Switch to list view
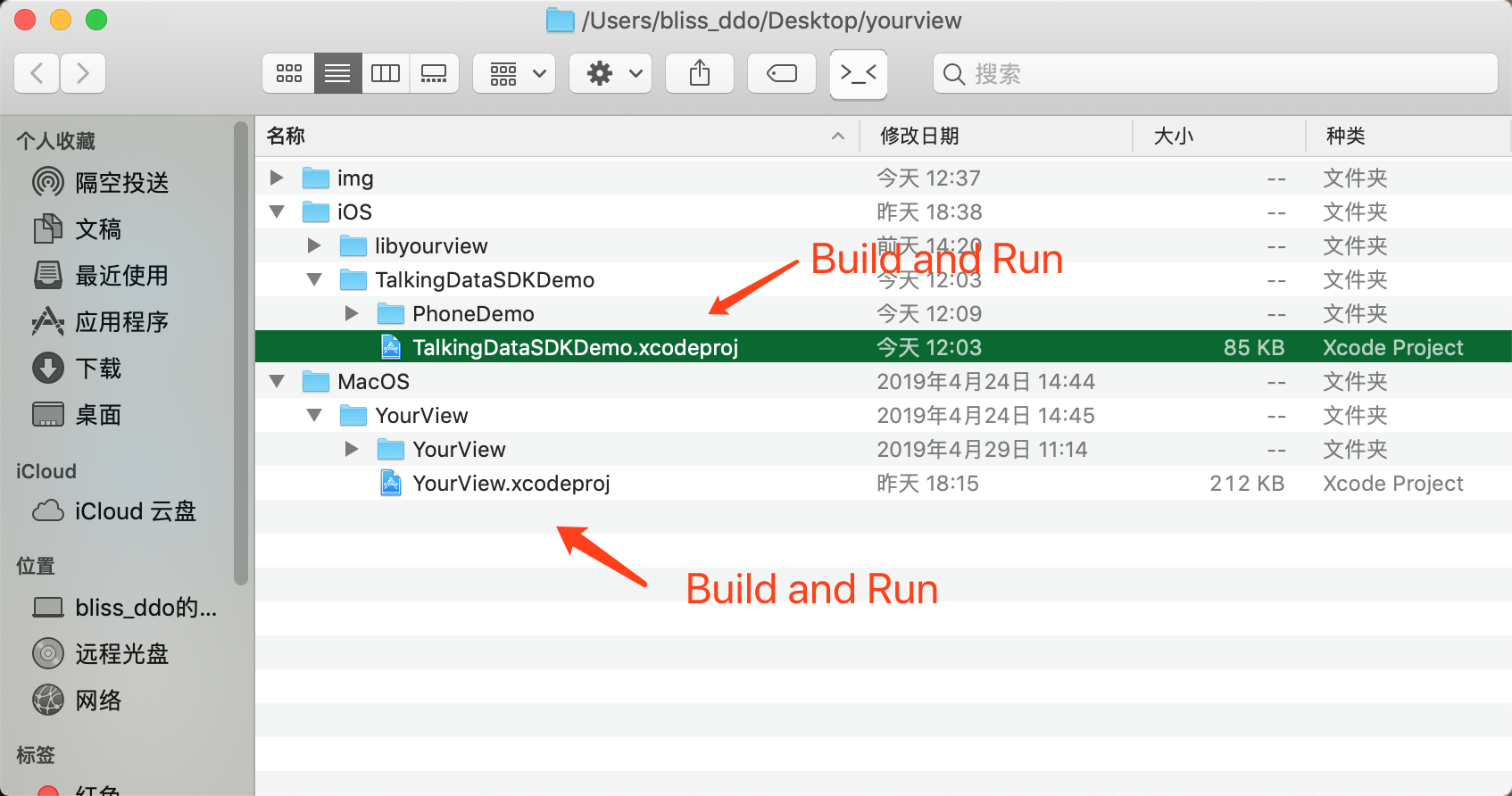 [x=337, y=73]
